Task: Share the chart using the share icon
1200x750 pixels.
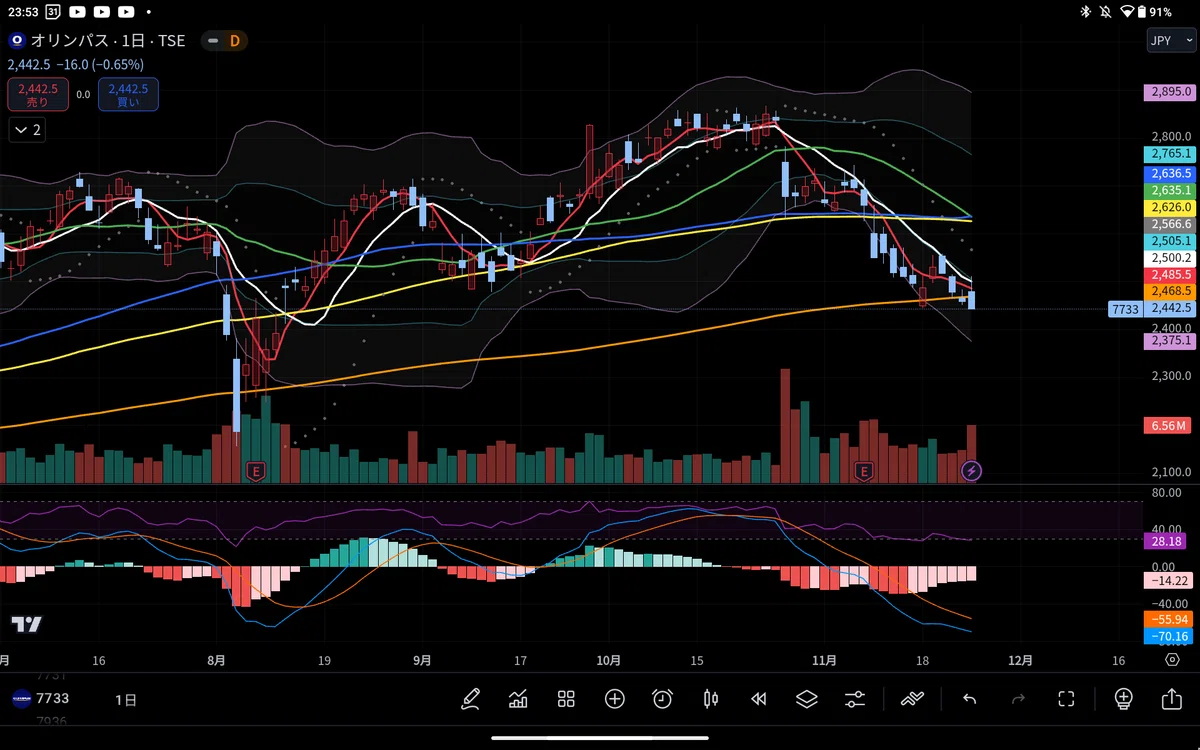Action: 1171,699
